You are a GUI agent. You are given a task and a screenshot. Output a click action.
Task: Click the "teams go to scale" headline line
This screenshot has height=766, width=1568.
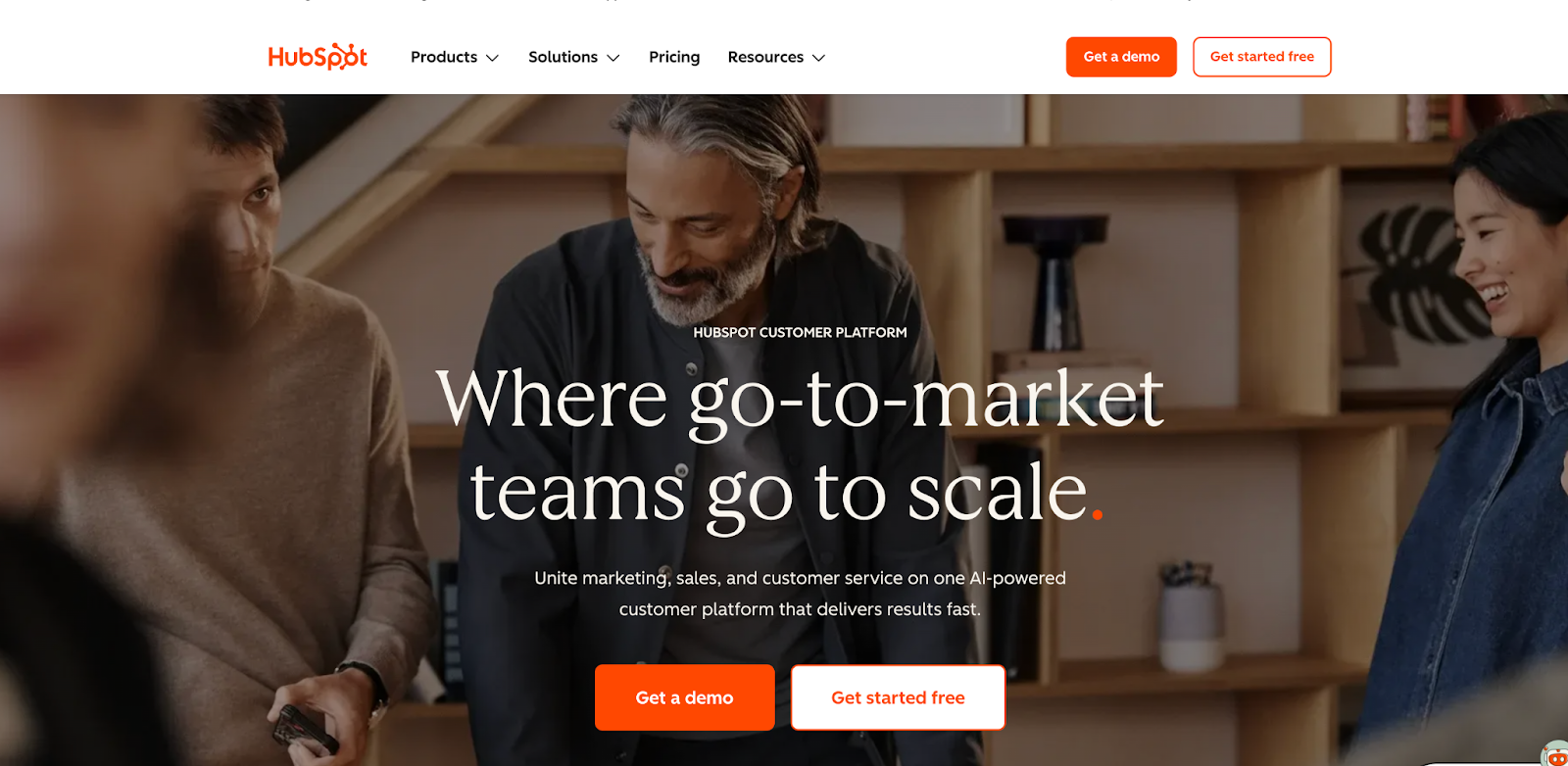pyautogui.click(x=779, y=493)
